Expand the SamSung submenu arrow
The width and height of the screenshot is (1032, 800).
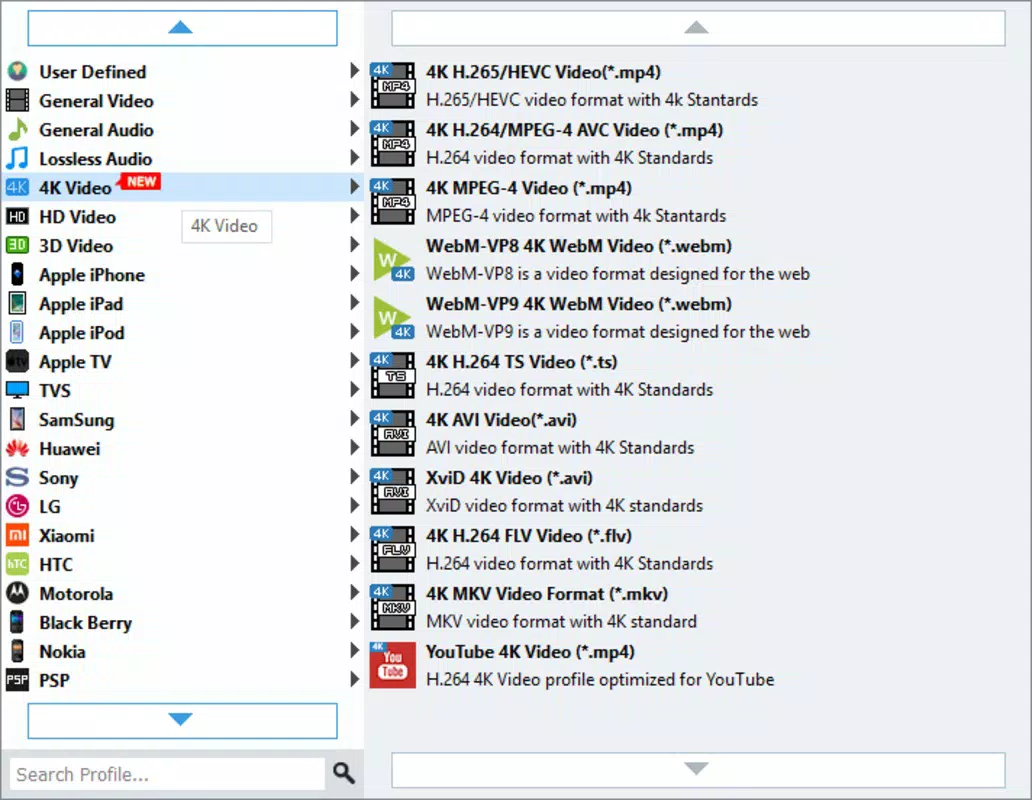point(354,418)
